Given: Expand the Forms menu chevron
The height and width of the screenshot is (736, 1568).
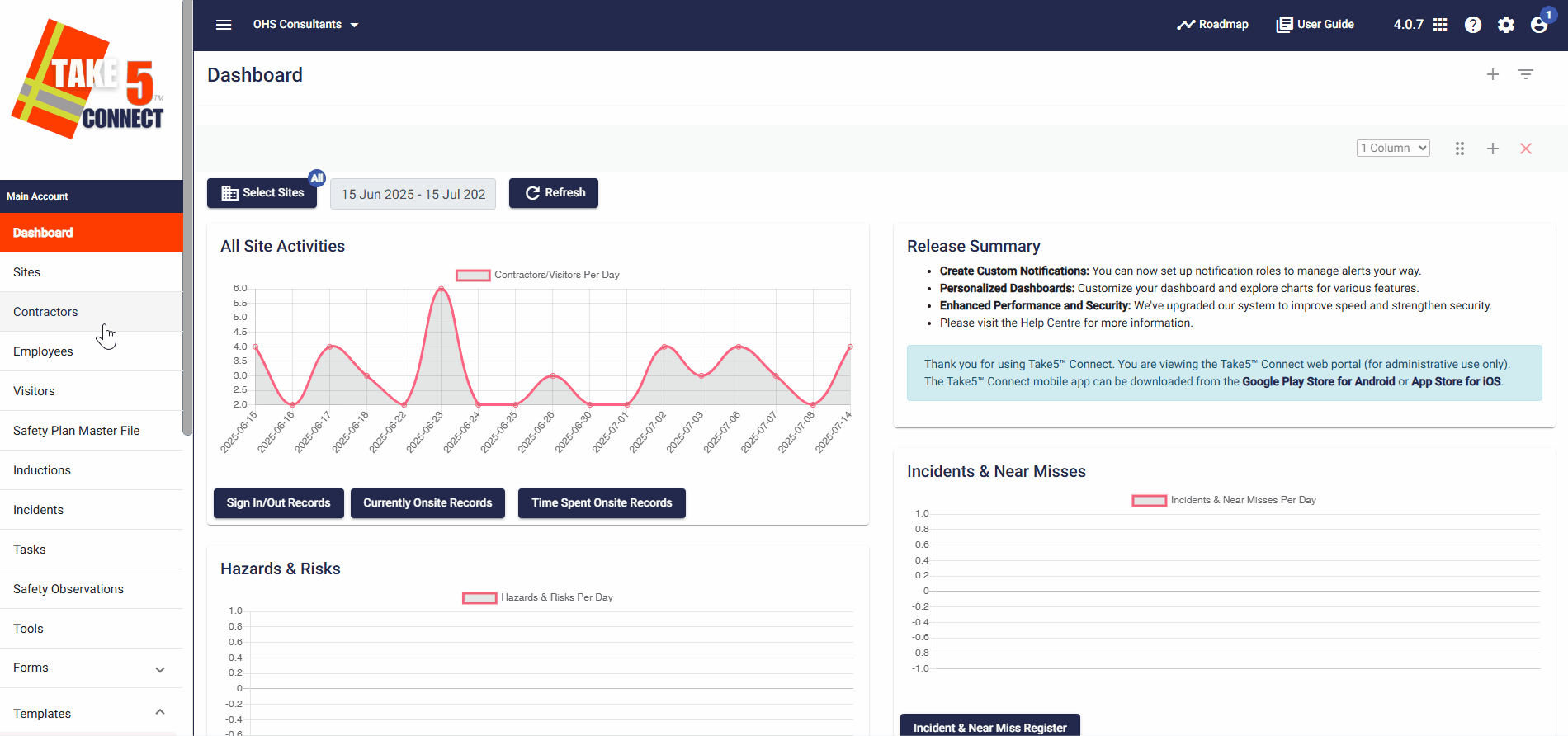Looking at the screenshot, I should (160, 669).
